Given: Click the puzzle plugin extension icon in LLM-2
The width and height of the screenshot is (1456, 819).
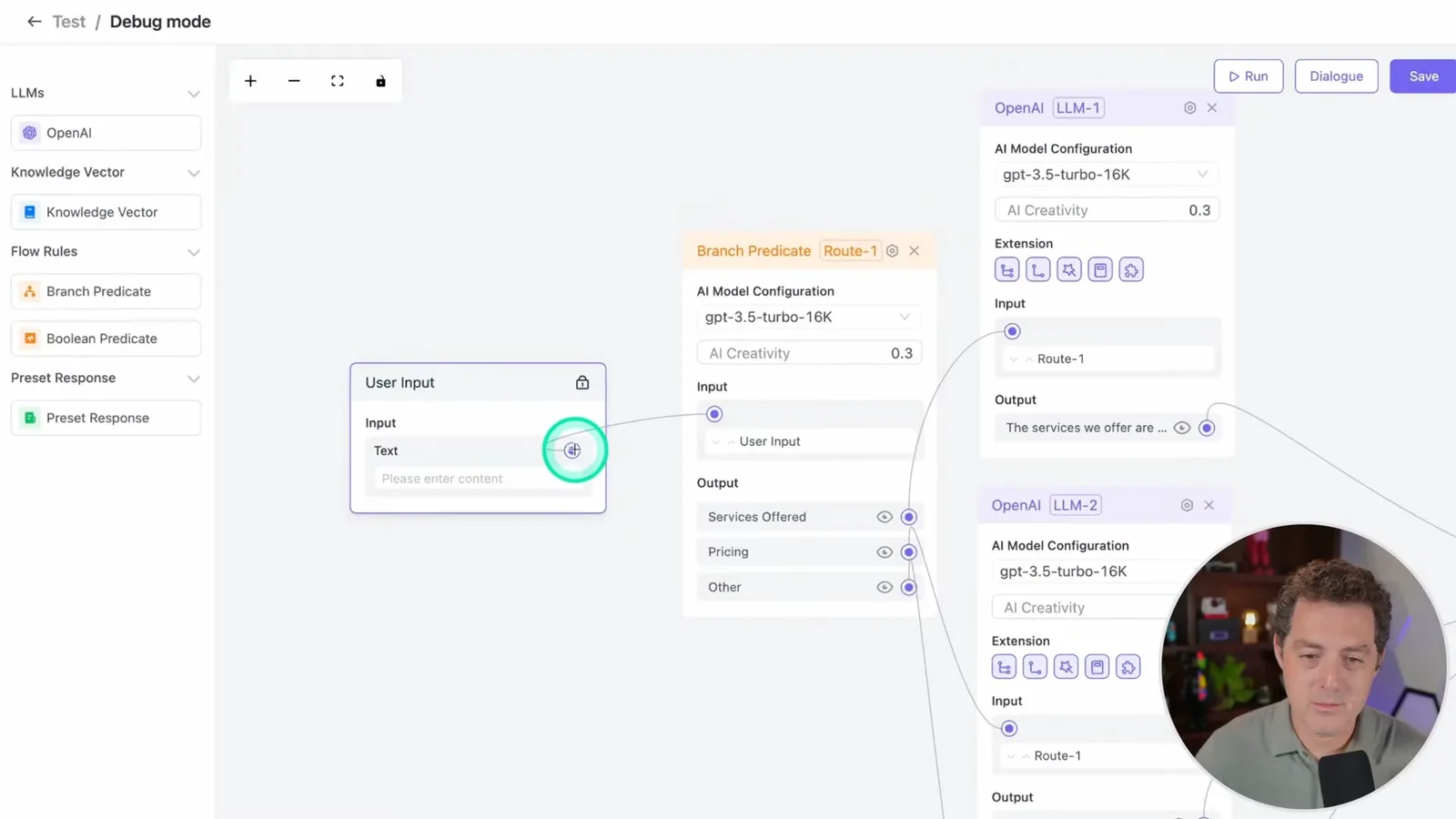Looking at the screenshot, I should 1128,667.
